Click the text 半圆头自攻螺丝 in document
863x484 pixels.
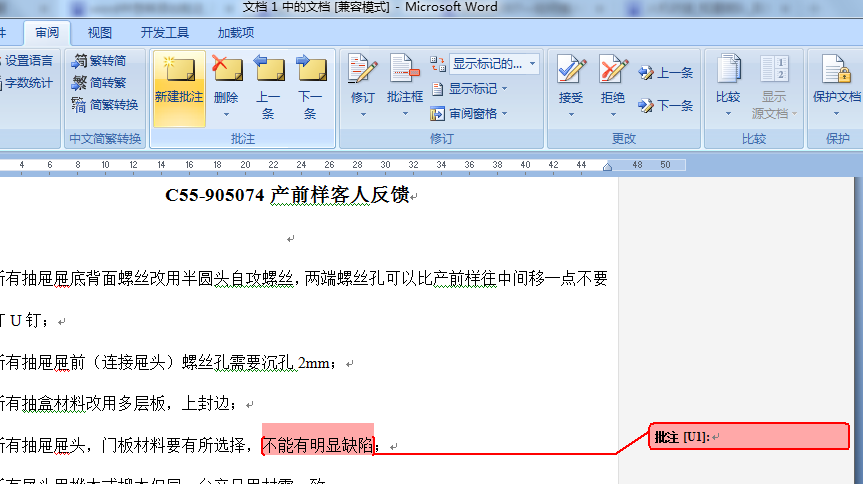click(237, 279)
